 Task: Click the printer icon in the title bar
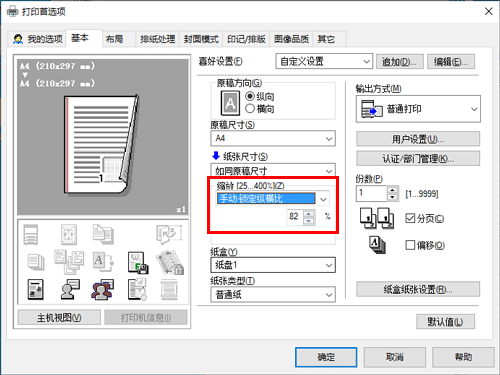pos(12,12)
